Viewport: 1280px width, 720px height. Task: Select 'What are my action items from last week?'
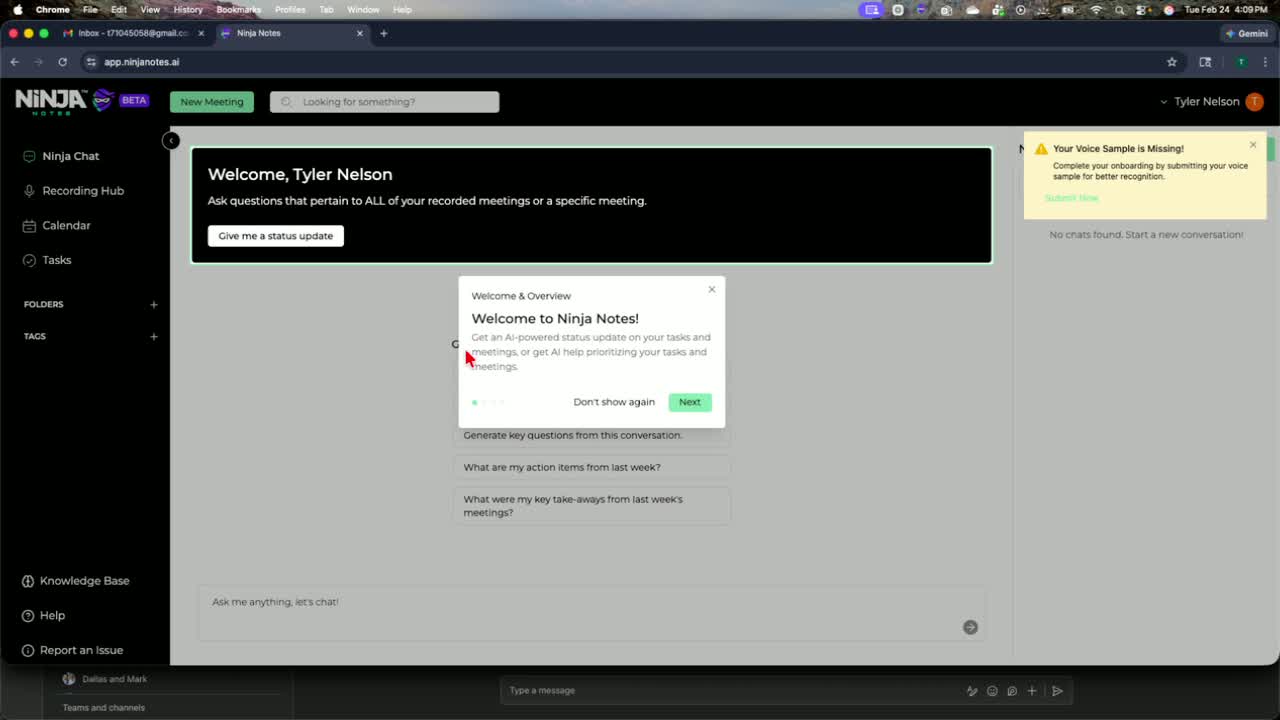[591, 467]
